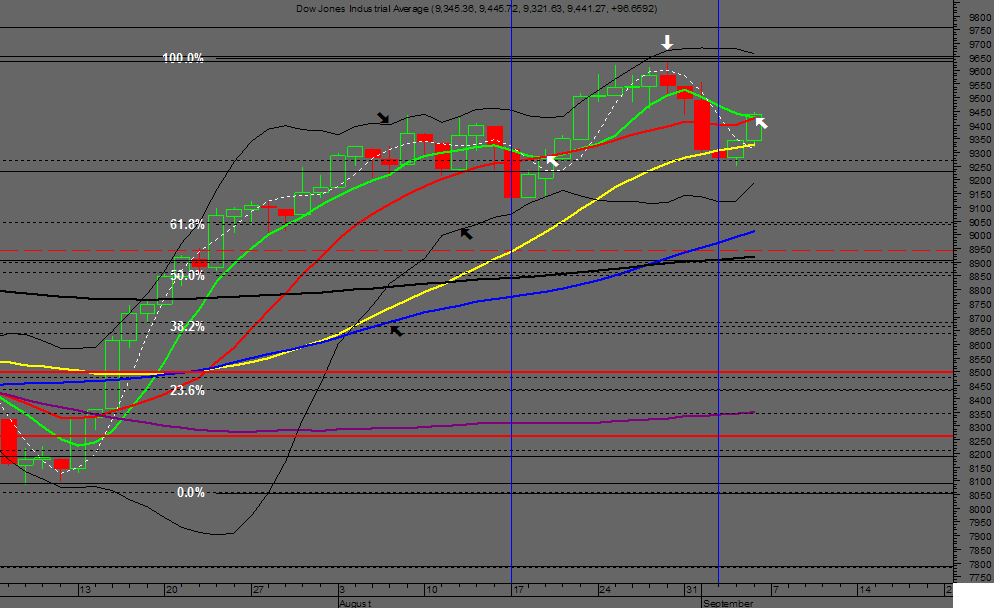The image size is (994, 608).
Task: Click the 9750 price axis label
Action: [981, 30]
